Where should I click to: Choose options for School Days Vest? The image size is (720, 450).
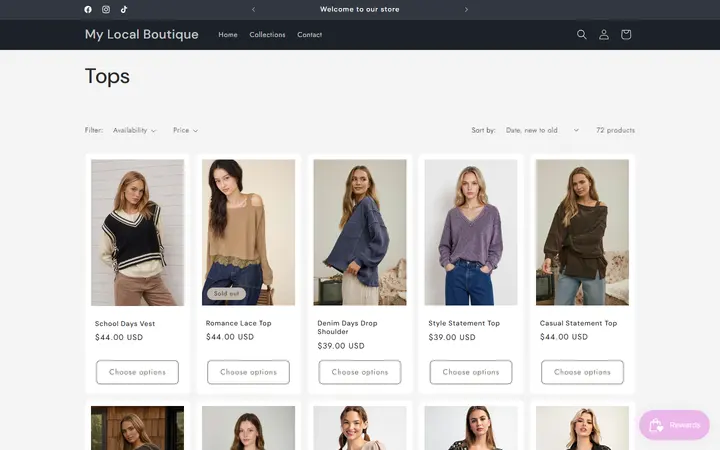137,372
